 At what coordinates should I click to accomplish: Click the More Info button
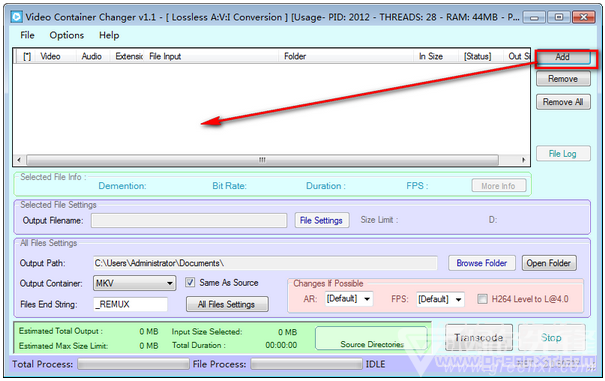point(499,186)
